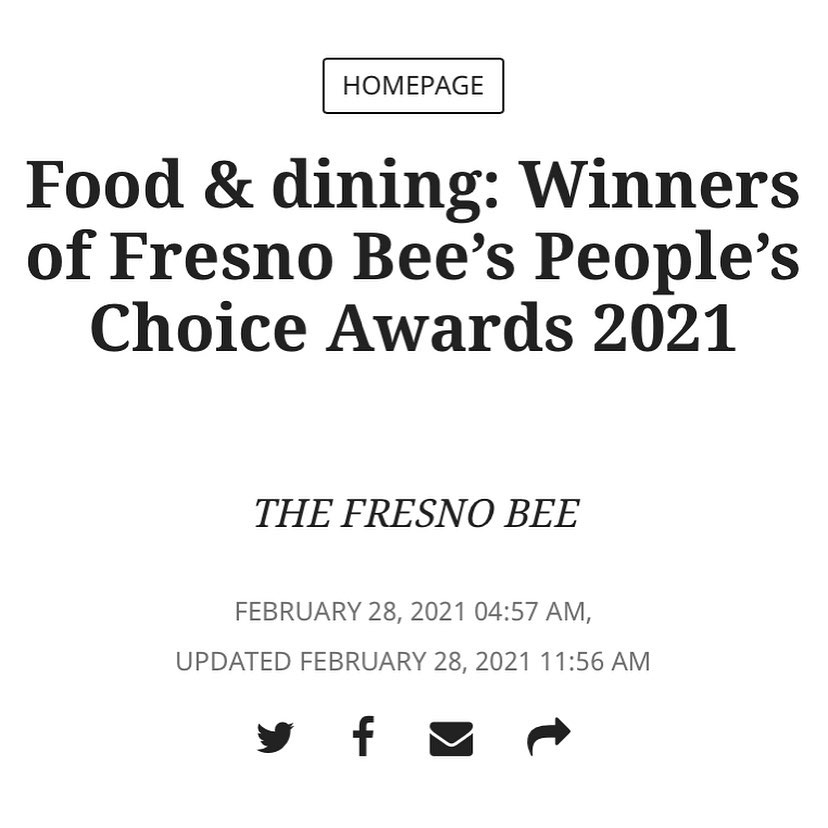Tweet this story via the bird icon
The width and height of the screenshot is (828, 828).
pyautogui.click(x=275, y=737)
